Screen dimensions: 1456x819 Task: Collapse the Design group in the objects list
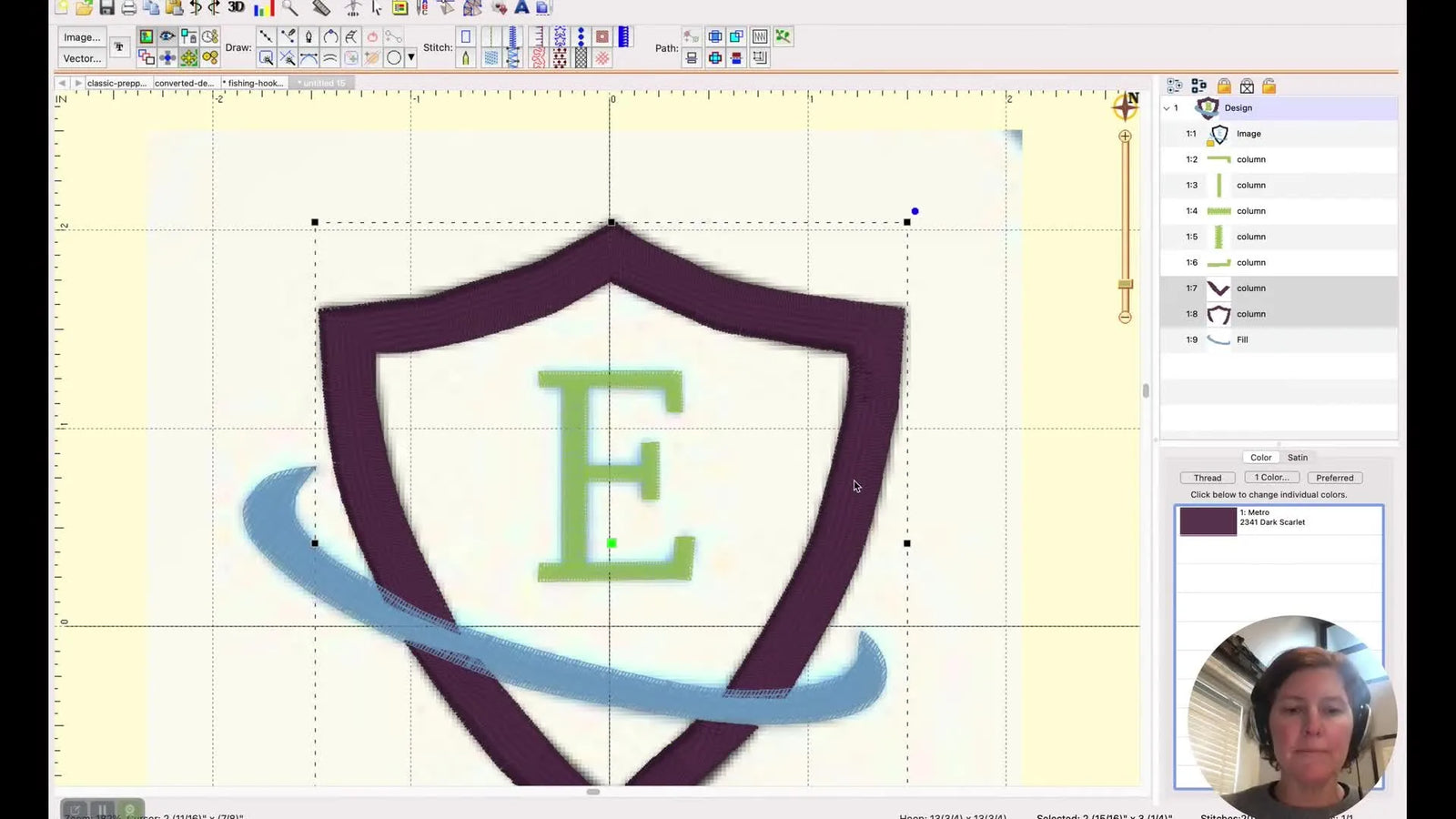pyautogui.click(x=1168, y=107)
